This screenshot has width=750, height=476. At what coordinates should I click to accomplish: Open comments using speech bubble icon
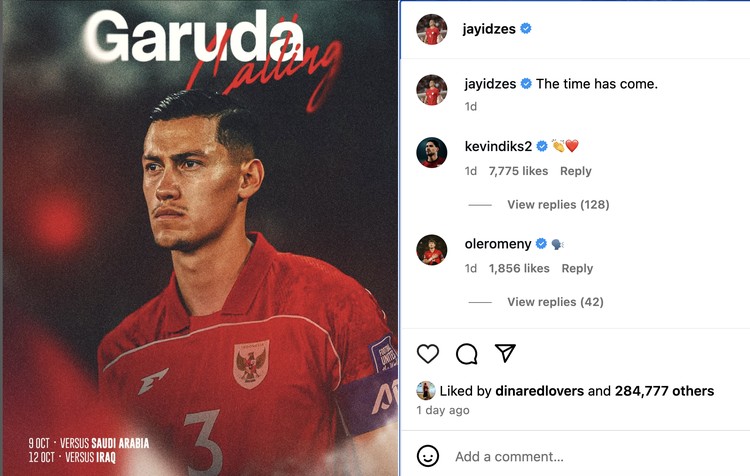click(466, 354)
